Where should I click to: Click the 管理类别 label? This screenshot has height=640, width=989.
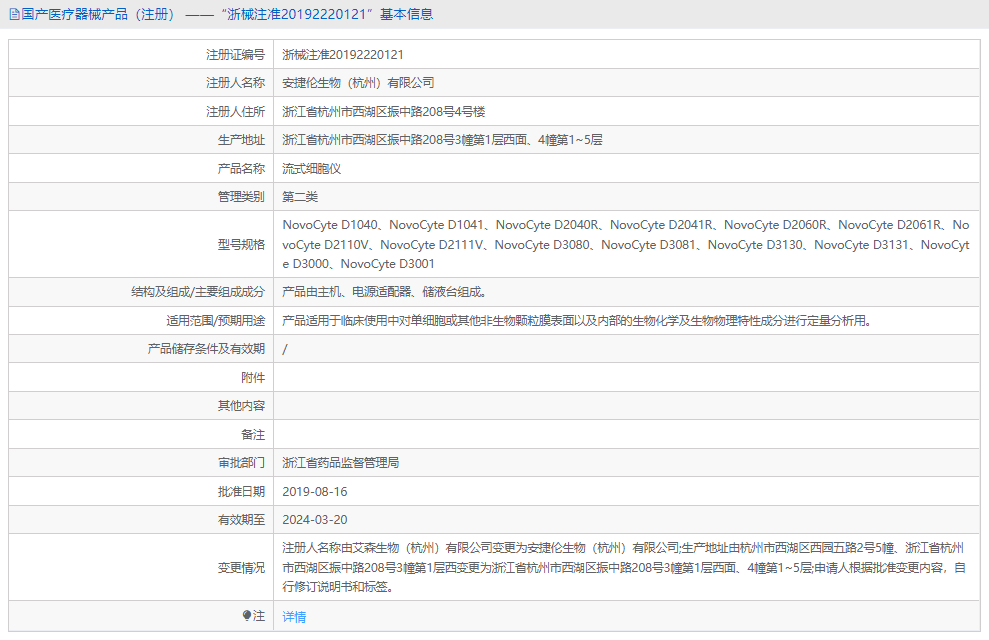pyautogui.click(x=241, y=197)
